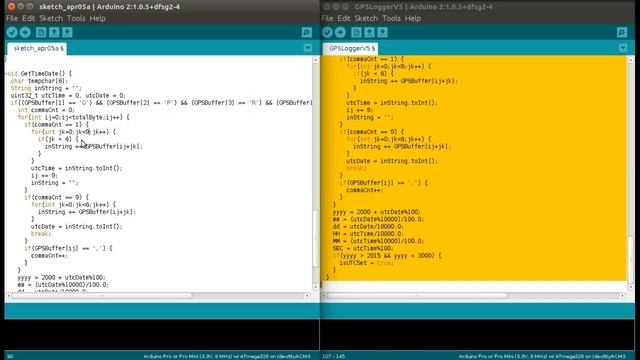640x360 pixels.
Task: Open File menu in sketch_apr05a window
Action: point(12,18)
